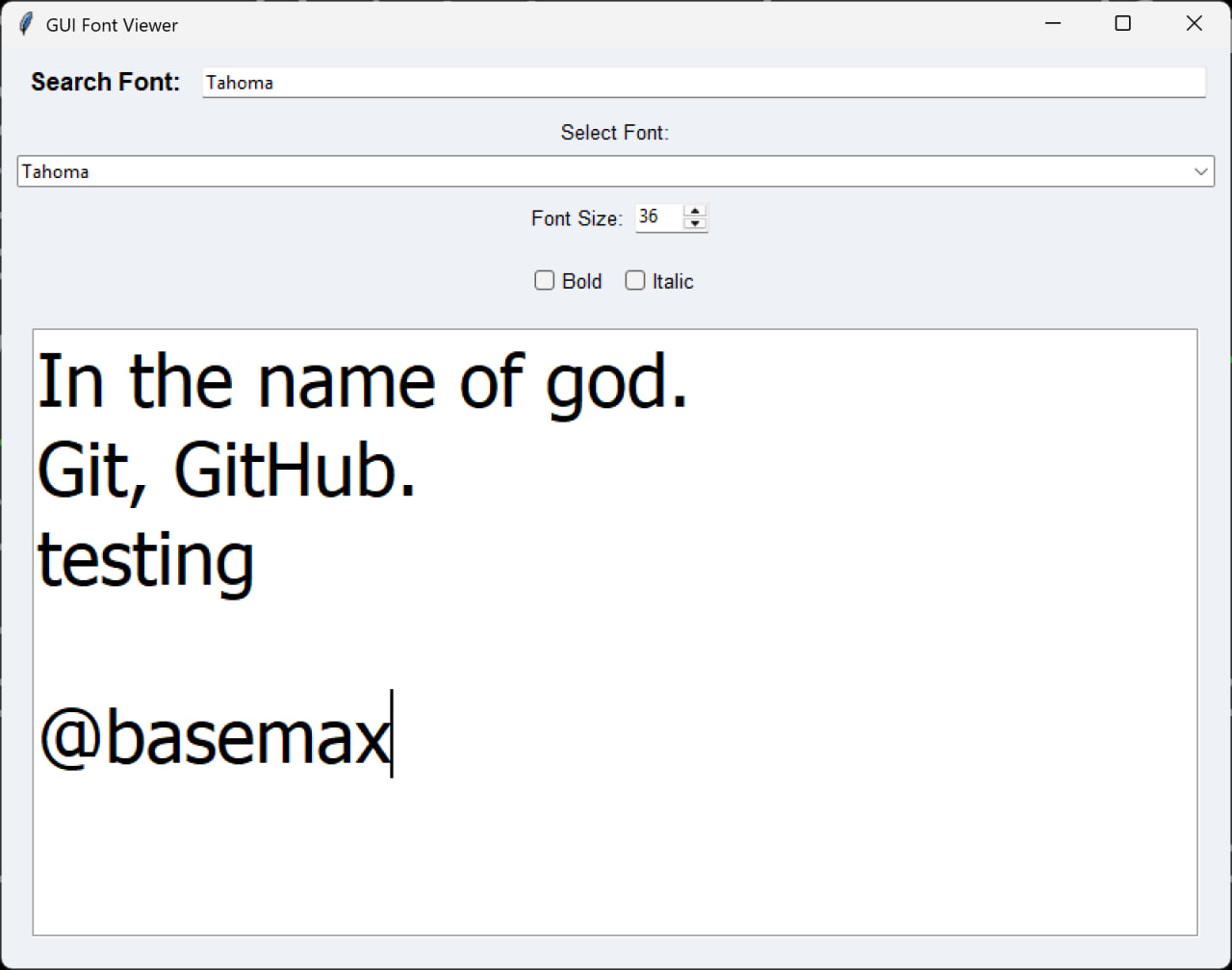Click the Tahoma value in font combobox
This screenshot has width=1232, height=970.
56,172
